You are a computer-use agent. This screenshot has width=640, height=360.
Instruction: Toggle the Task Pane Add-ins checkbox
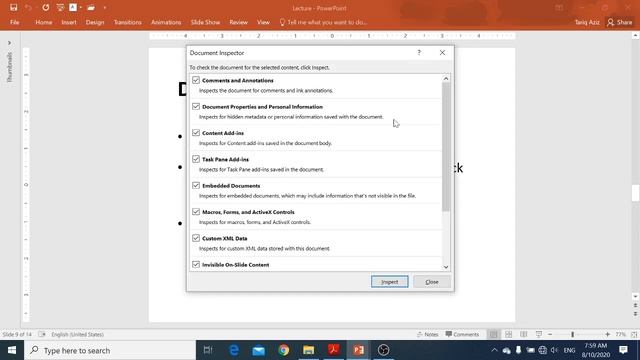pyautogui.click(x=196, y=159)
